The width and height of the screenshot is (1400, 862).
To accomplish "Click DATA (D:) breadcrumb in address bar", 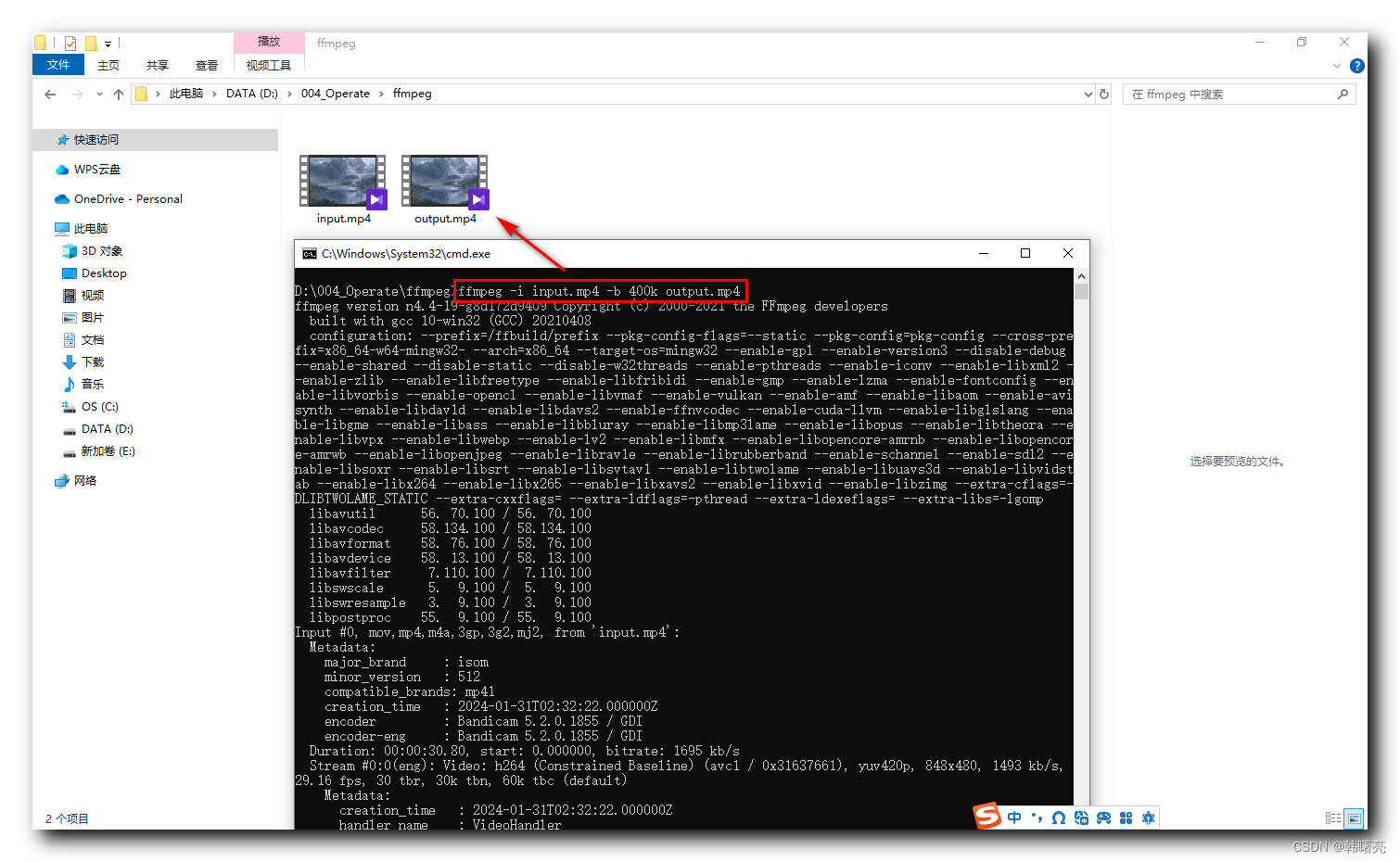I will (x=252, y=94).
